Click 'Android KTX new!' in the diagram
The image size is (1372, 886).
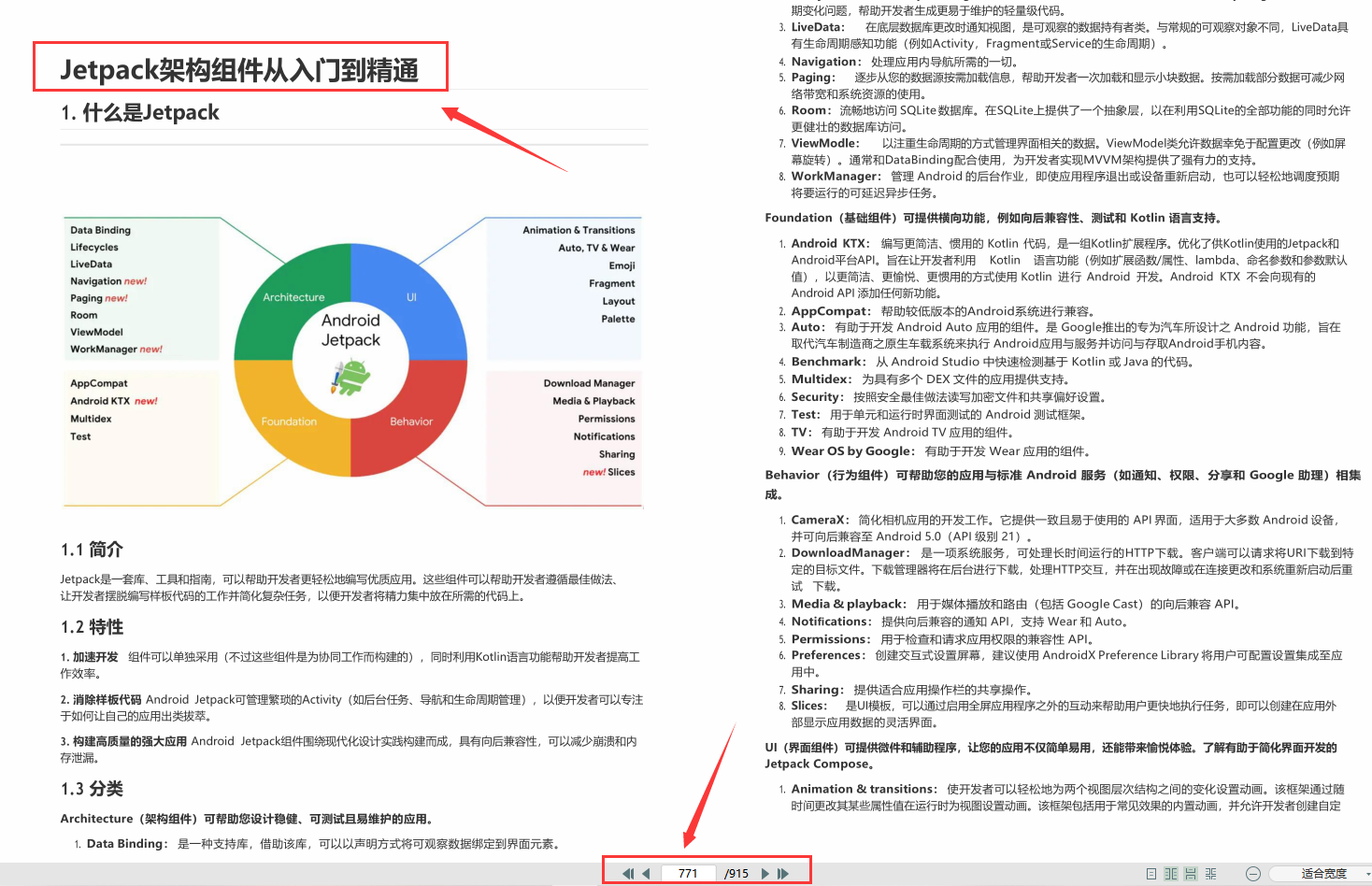click(114, 401)
